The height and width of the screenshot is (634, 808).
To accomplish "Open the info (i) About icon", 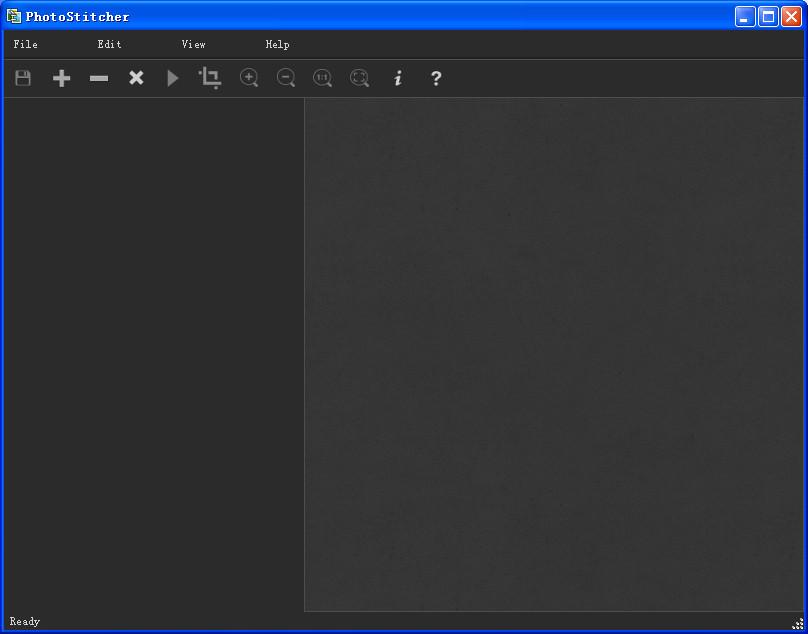I will (398, 78).
